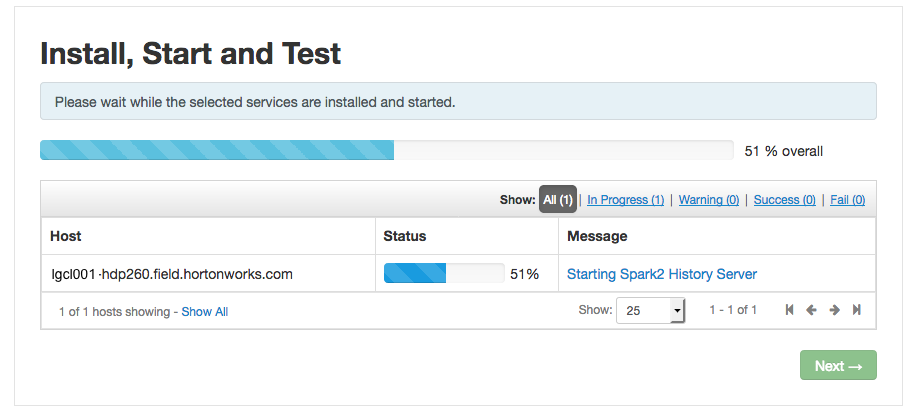Viewport: 910px width, 411px height.
Task: Click the green Next button
Action: click(838, 365)
